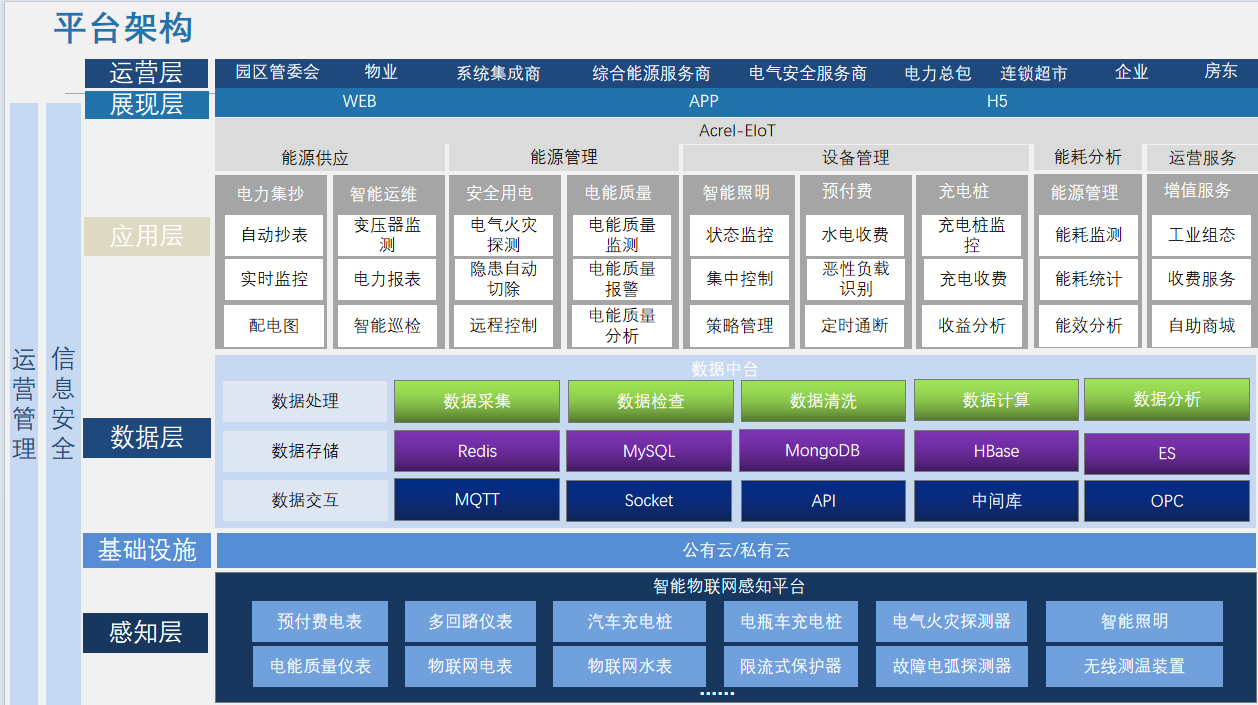Click the 电瓶车充电桩 box

[791, 621]
